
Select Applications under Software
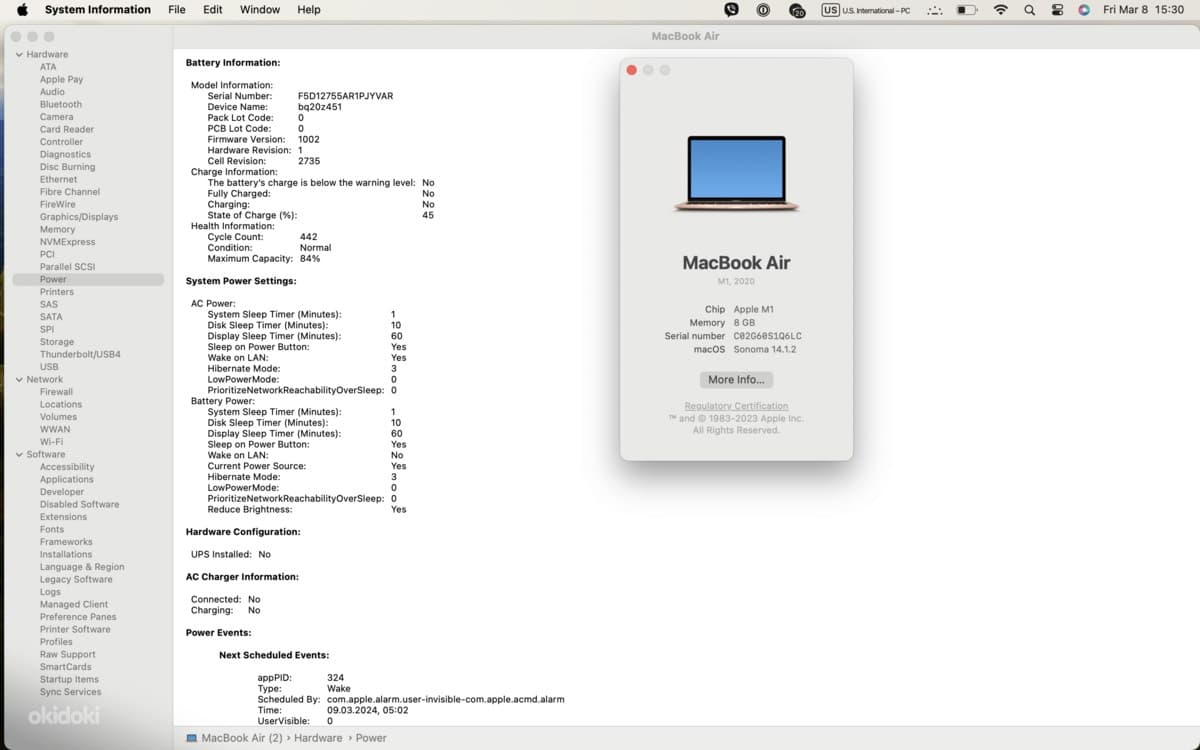(67, 479)
